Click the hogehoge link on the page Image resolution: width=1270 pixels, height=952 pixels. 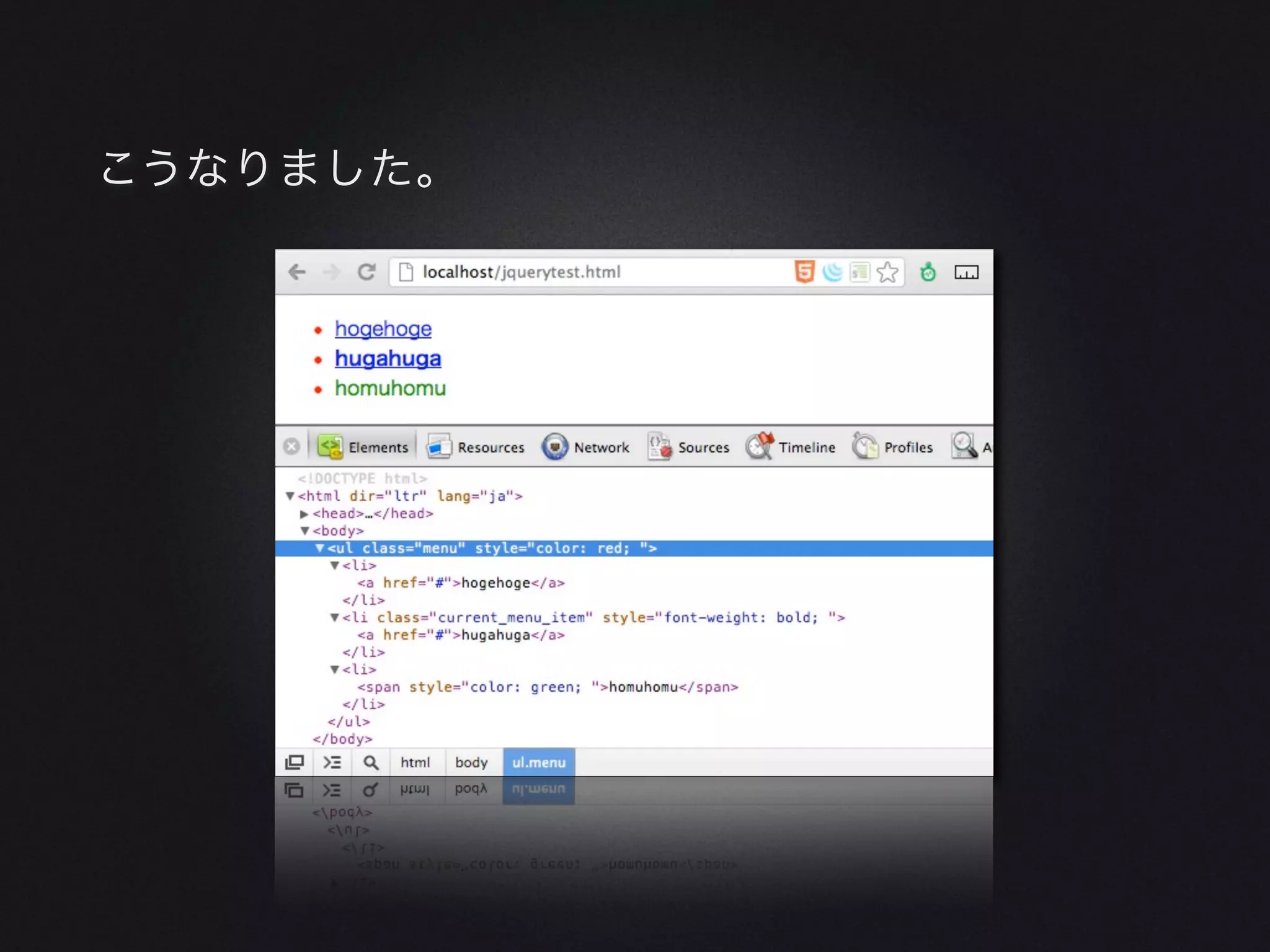tap(383, 329)
